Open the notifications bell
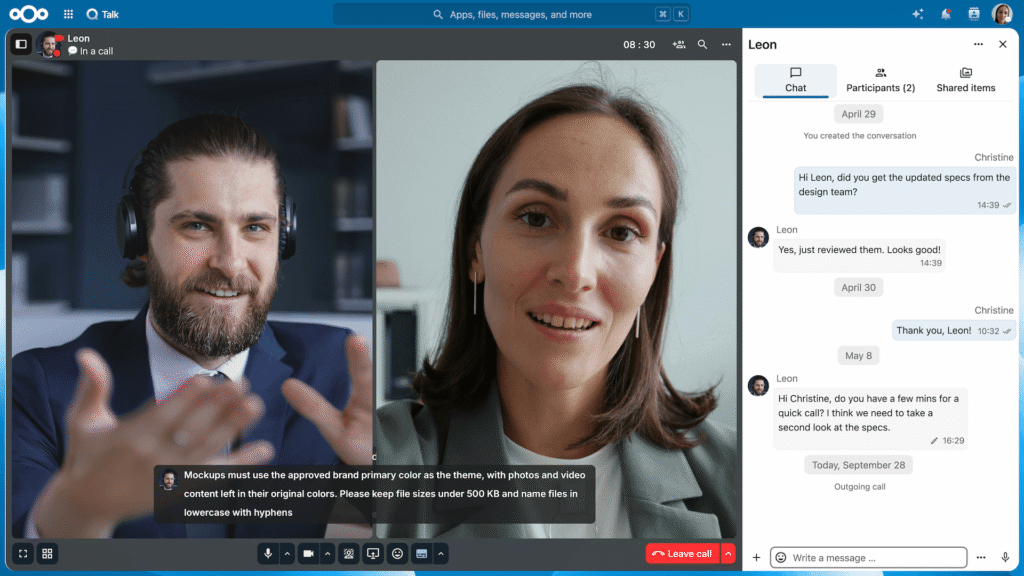 click(x=946, y=14)
